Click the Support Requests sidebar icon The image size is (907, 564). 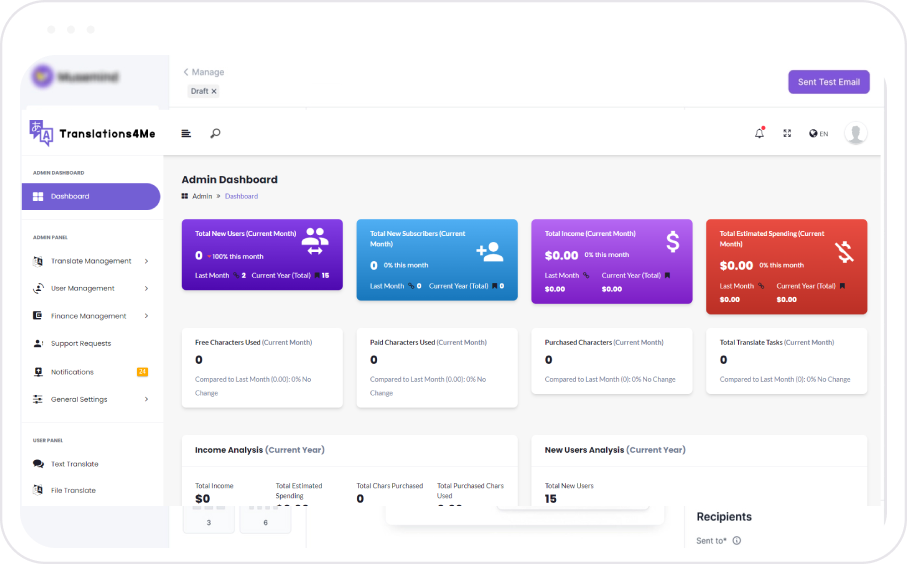click(x=38, y=344)
